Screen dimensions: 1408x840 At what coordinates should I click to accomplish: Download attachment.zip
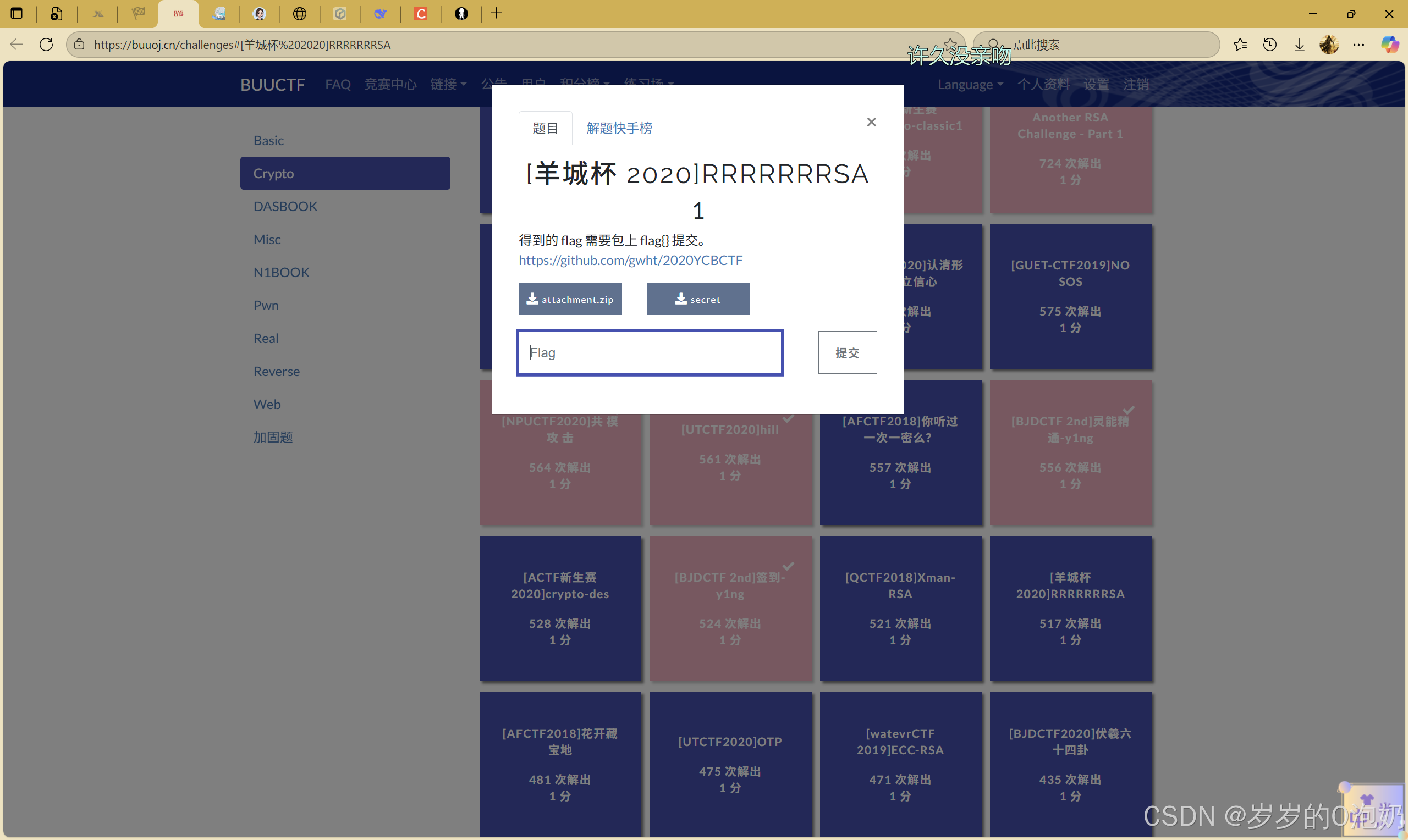click(570, 299)
